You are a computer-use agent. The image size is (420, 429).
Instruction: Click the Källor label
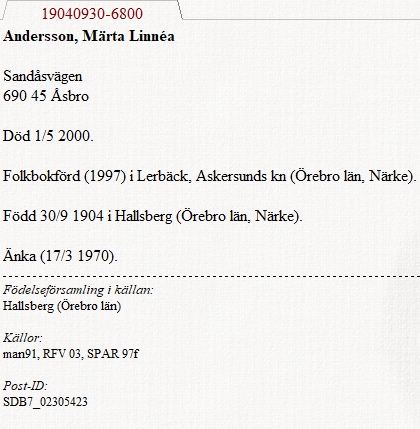(23, 338)
